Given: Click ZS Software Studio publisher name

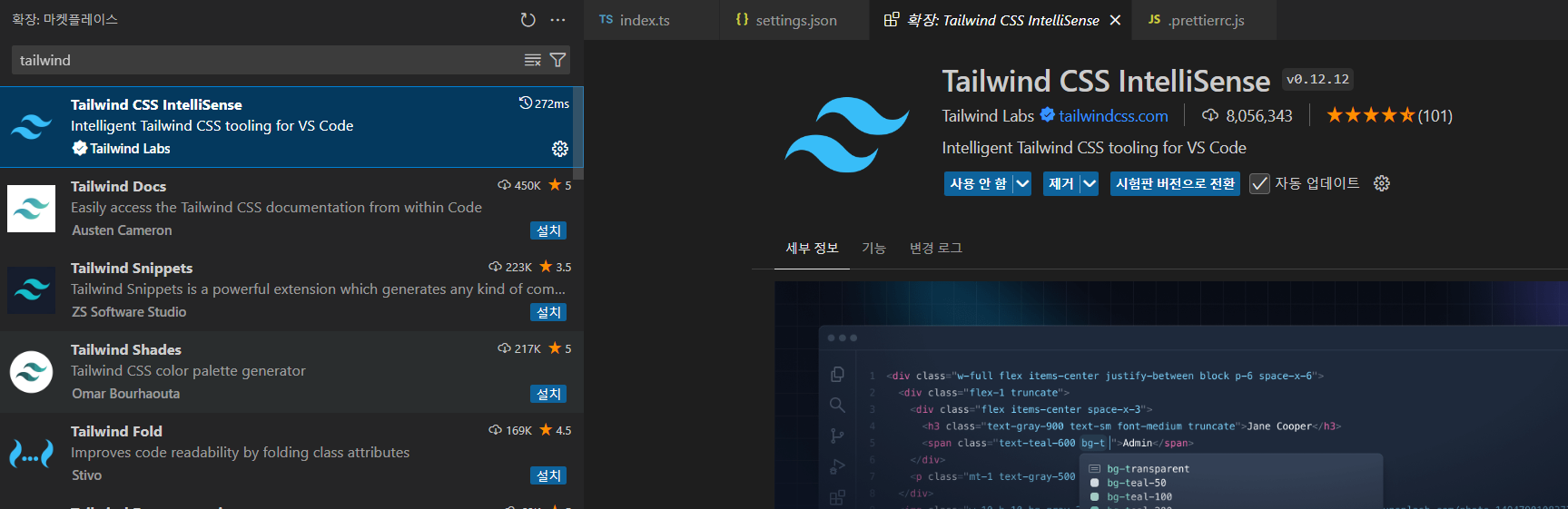Looking at the screenshot, I should pyautogui.click(x=129, y=312).
